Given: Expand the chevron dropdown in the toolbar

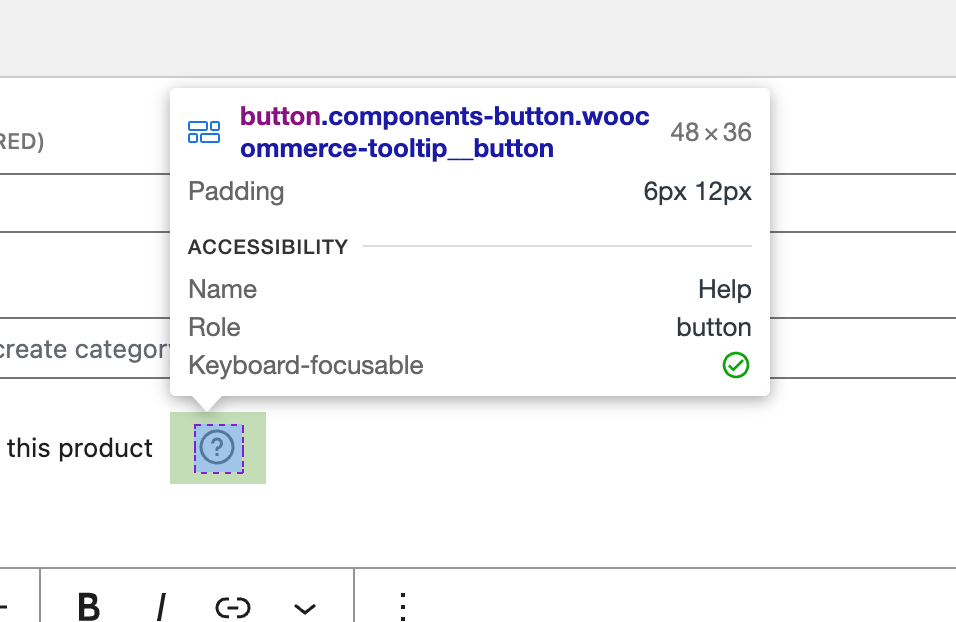Looking at the screenshot, I should pos(305,607).
